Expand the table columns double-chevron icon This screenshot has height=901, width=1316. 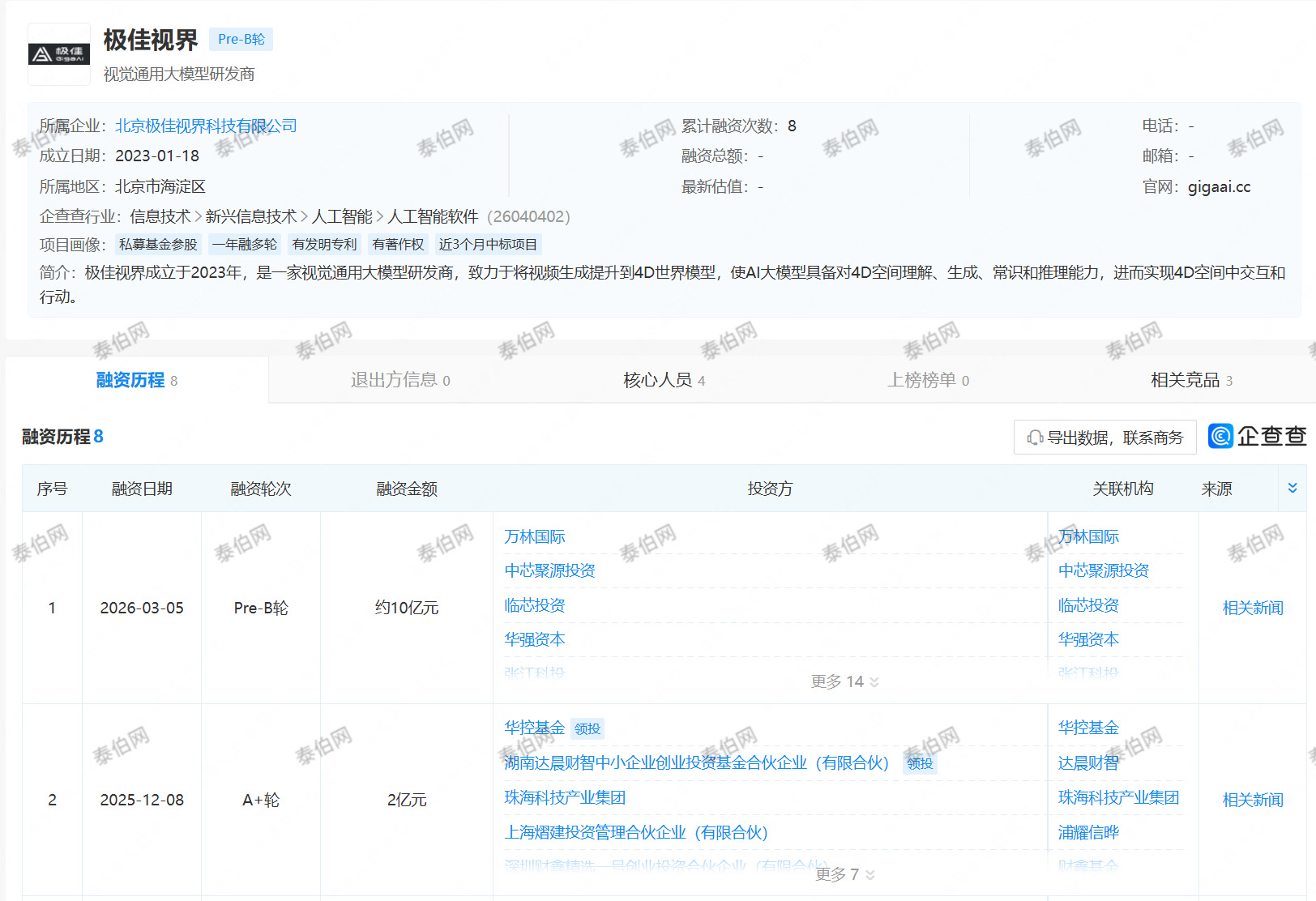(x=1292, y=488)
